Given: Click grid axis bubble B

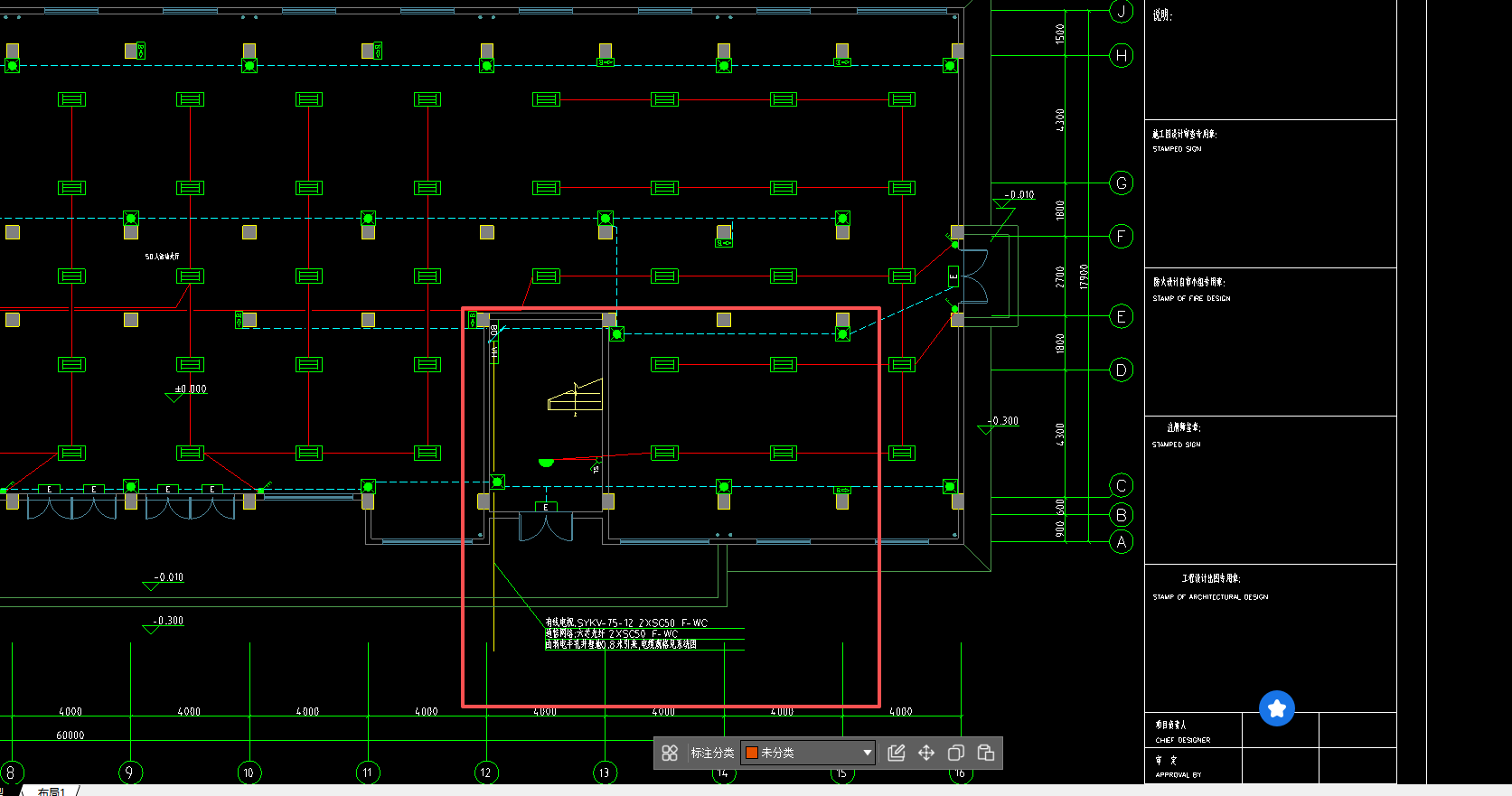Looking at the screenshot, I should [x=1122, y=515].
